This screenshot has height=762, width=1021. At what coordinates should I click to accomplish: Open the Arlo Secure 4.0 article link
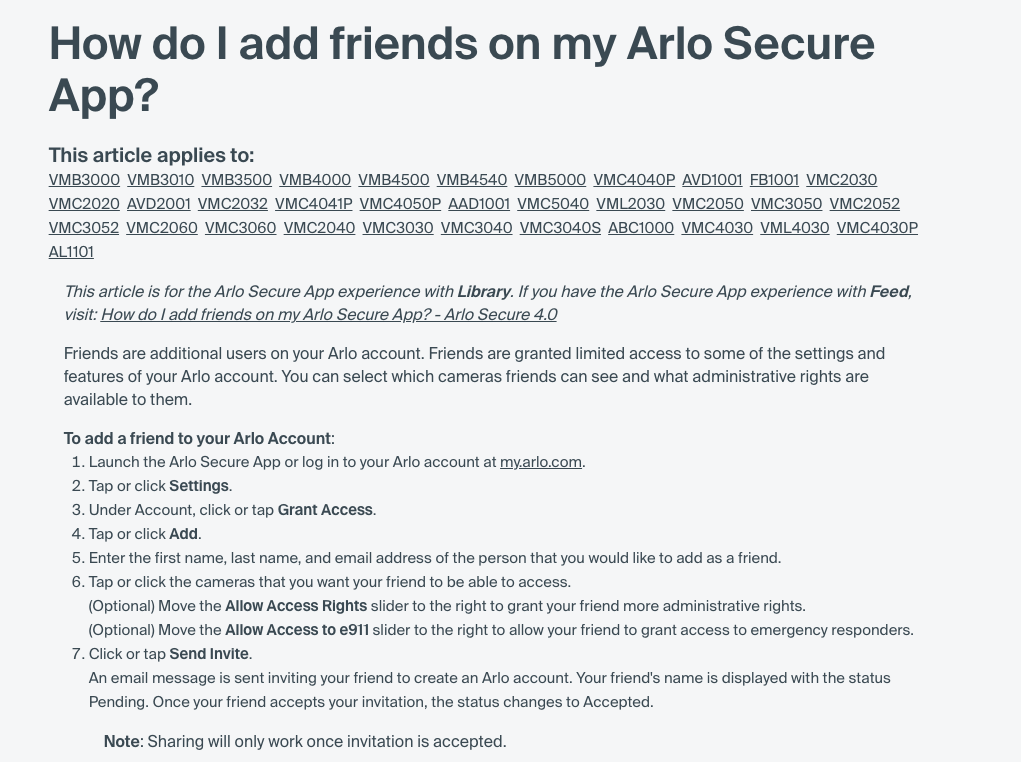pyautogui.click(x=329, y=315)
